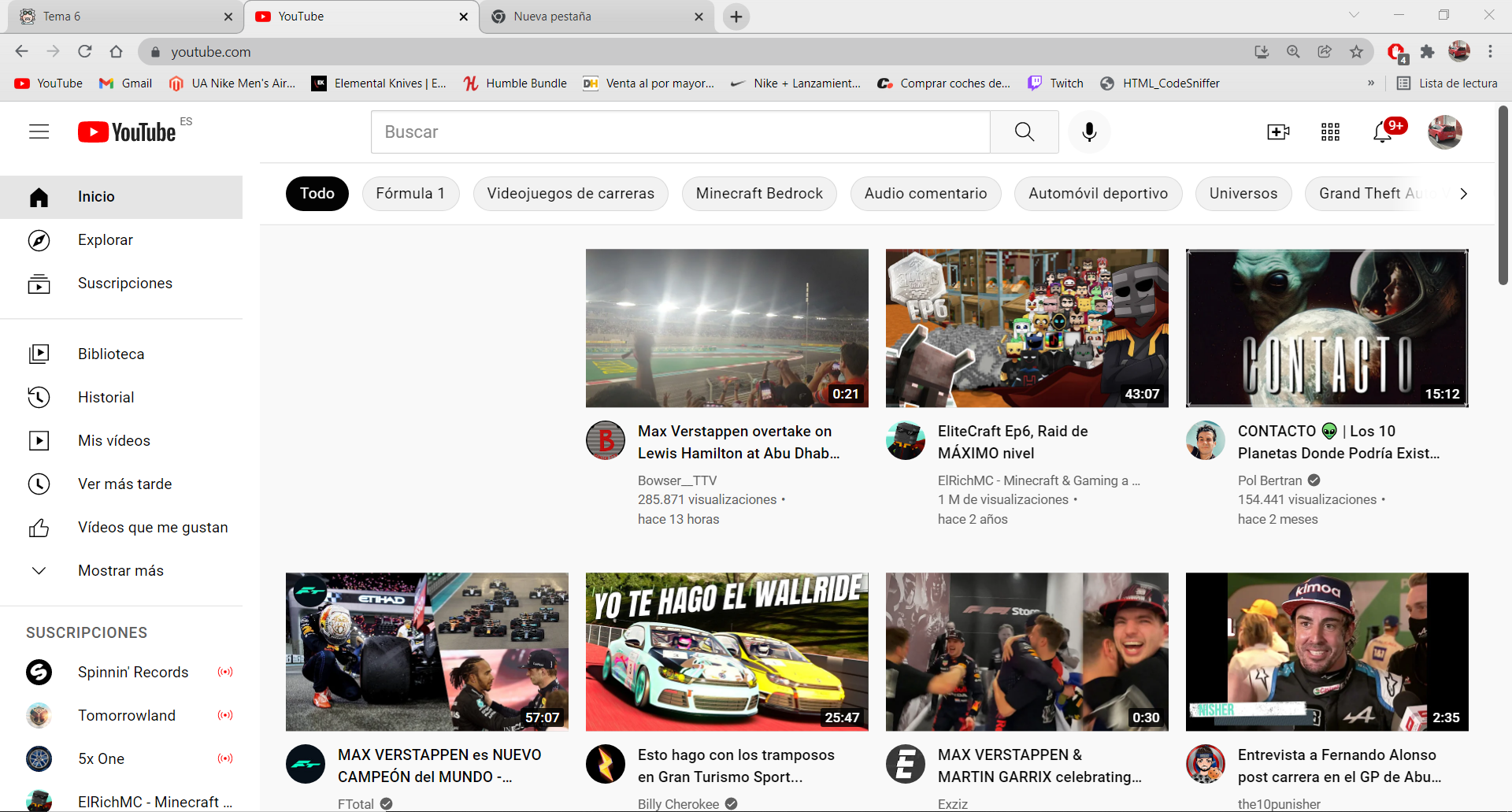Play Max Verstappen overtake video thumbnail
Viewport: 1512px width, 812px height.
pos(727,328)
